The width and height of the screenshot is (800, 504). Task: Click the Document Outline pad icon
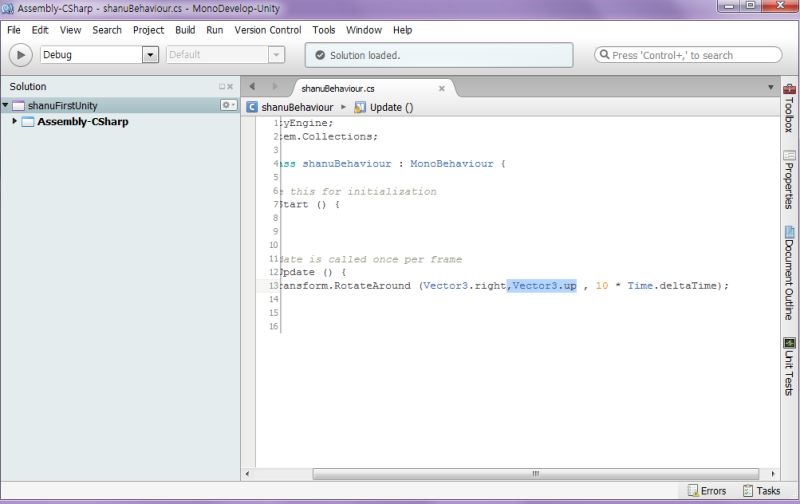click(789, 232)
